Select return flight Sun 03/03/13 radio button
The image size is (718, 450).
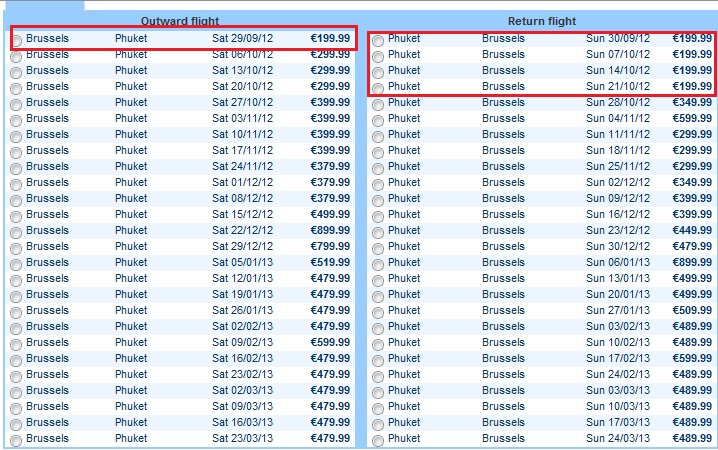click(x=378, y=393)
